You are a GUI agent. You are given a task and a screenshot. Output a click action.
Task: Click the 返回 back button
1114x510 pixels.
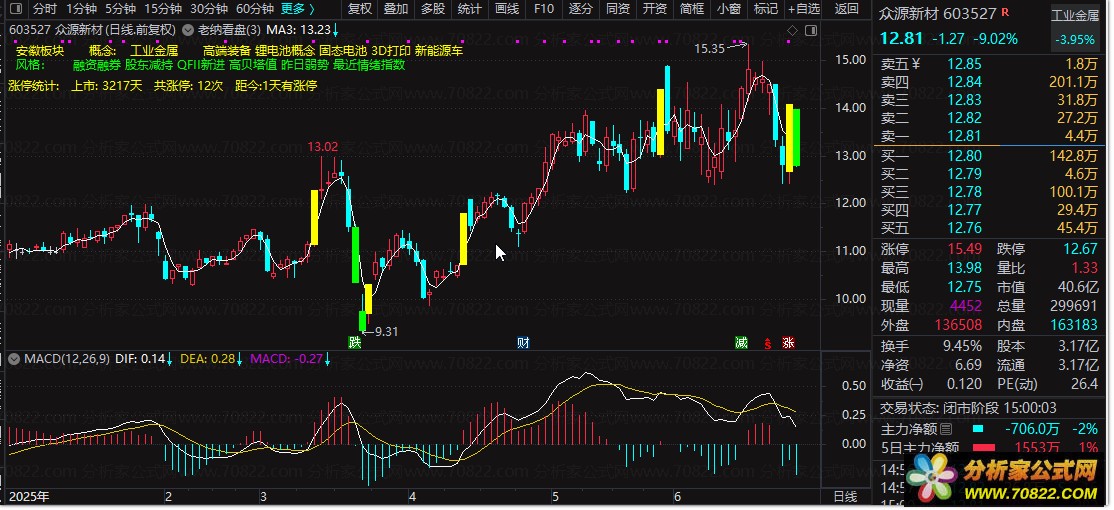[x=846, y=9]
